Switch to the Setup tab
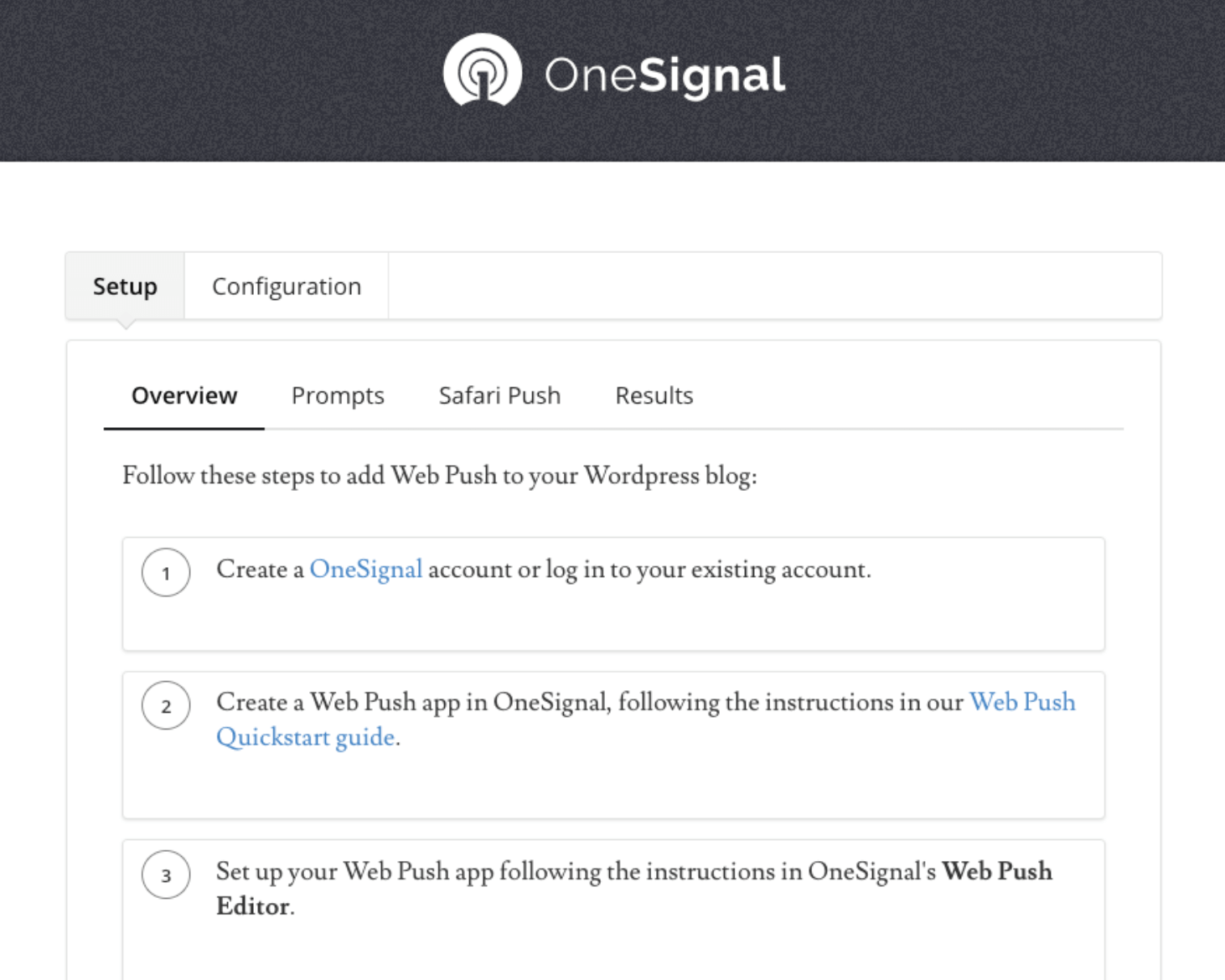1225x980 pixels. 125,286
